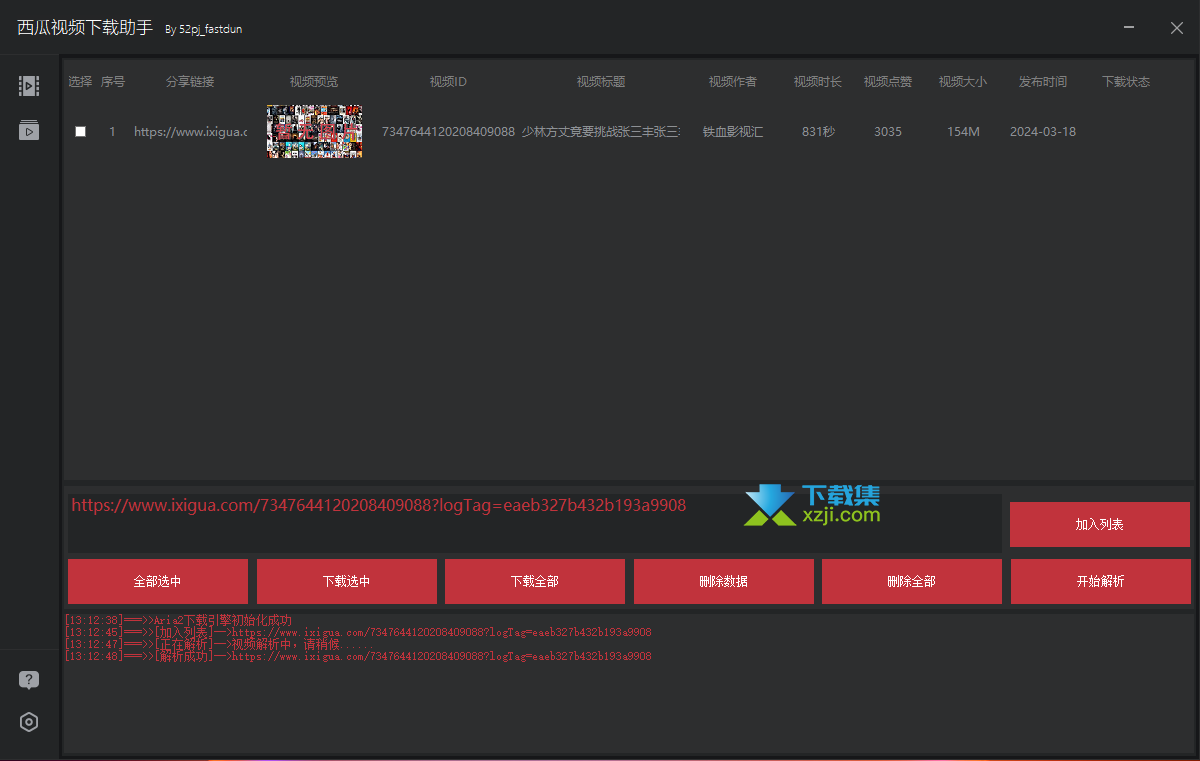Click the 删除全部 button
Image resolution: width=1200 pixels, height=761 pixels.
point(912,581)
